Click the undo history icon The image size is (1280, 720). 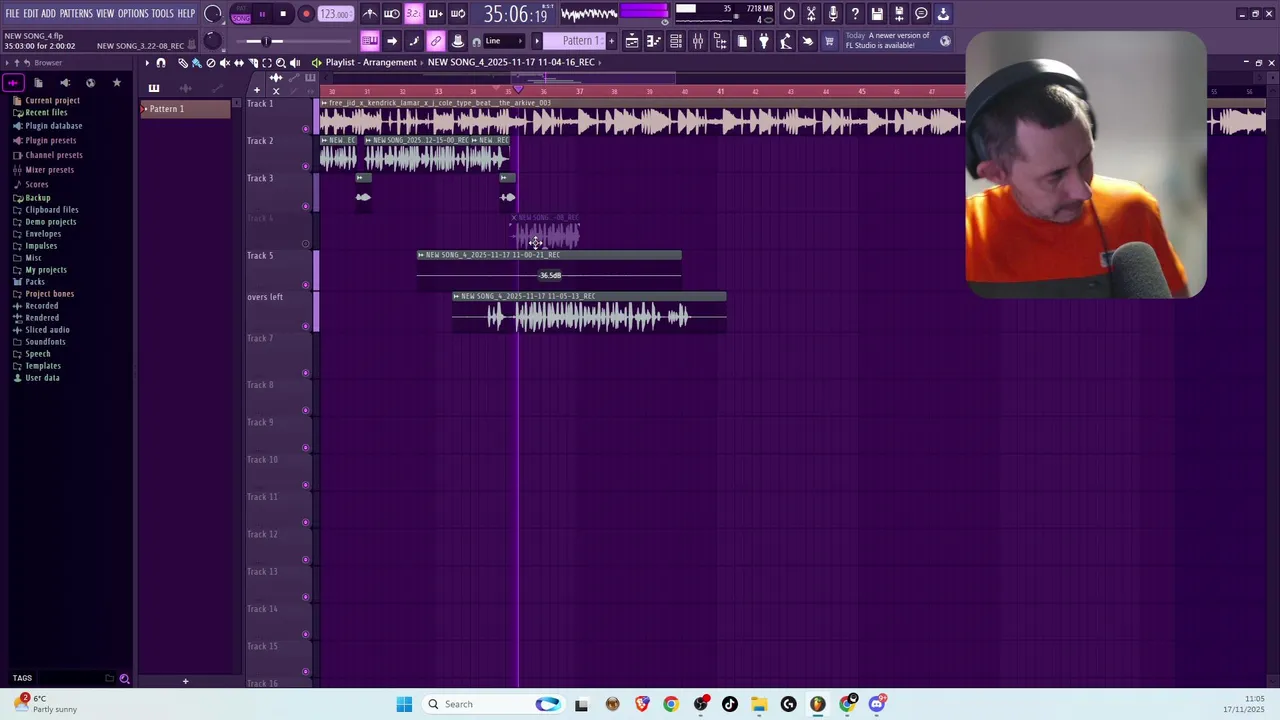(x=789, y=14)
